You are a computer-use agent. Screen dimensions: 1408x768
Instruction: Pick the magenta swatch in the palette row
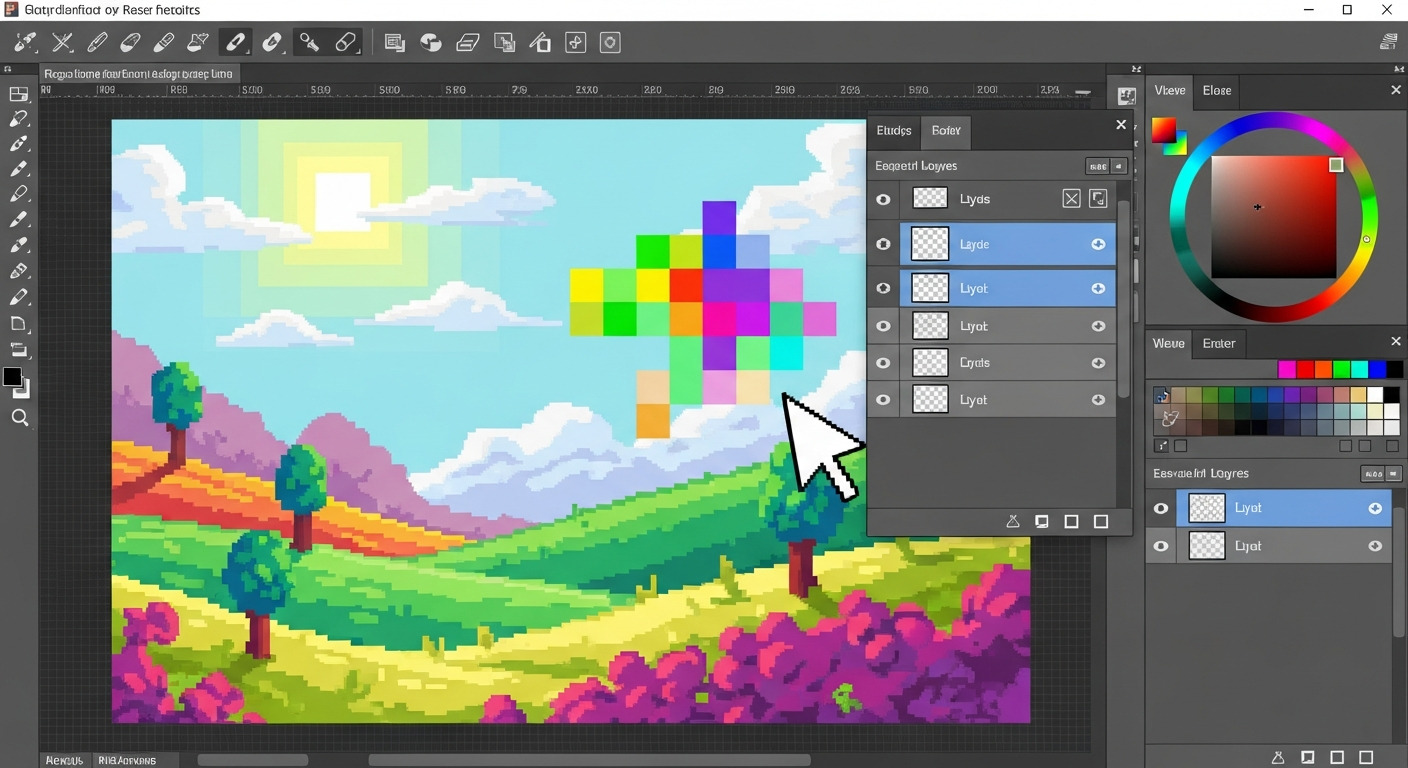click(x=1289, y=369)
